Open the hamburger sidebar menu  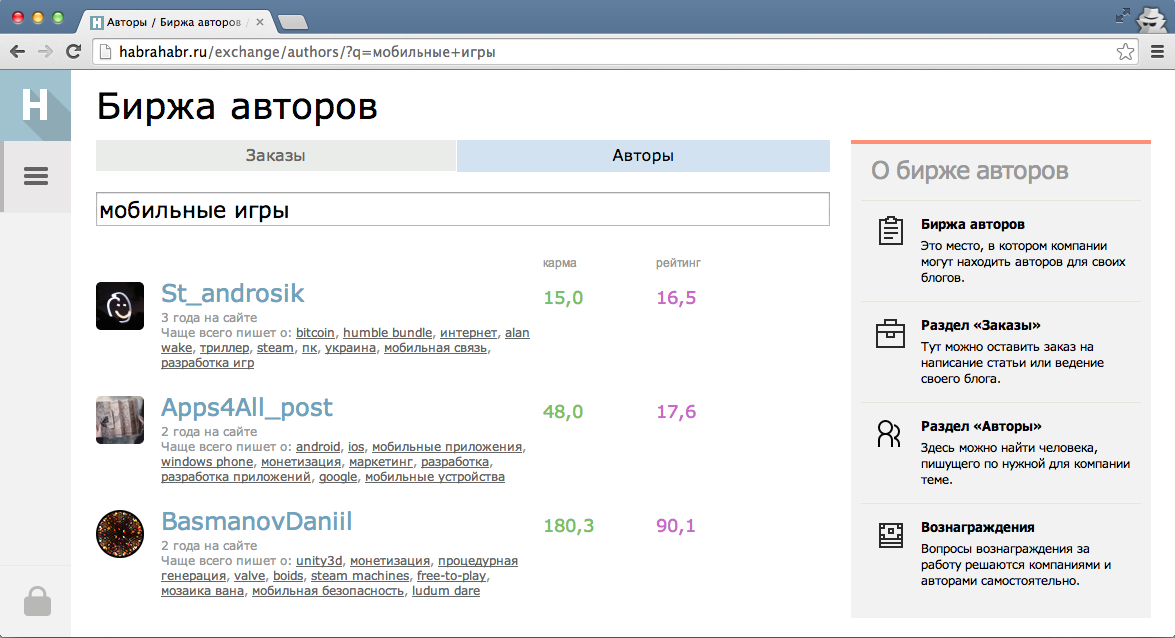pos(35,176)
